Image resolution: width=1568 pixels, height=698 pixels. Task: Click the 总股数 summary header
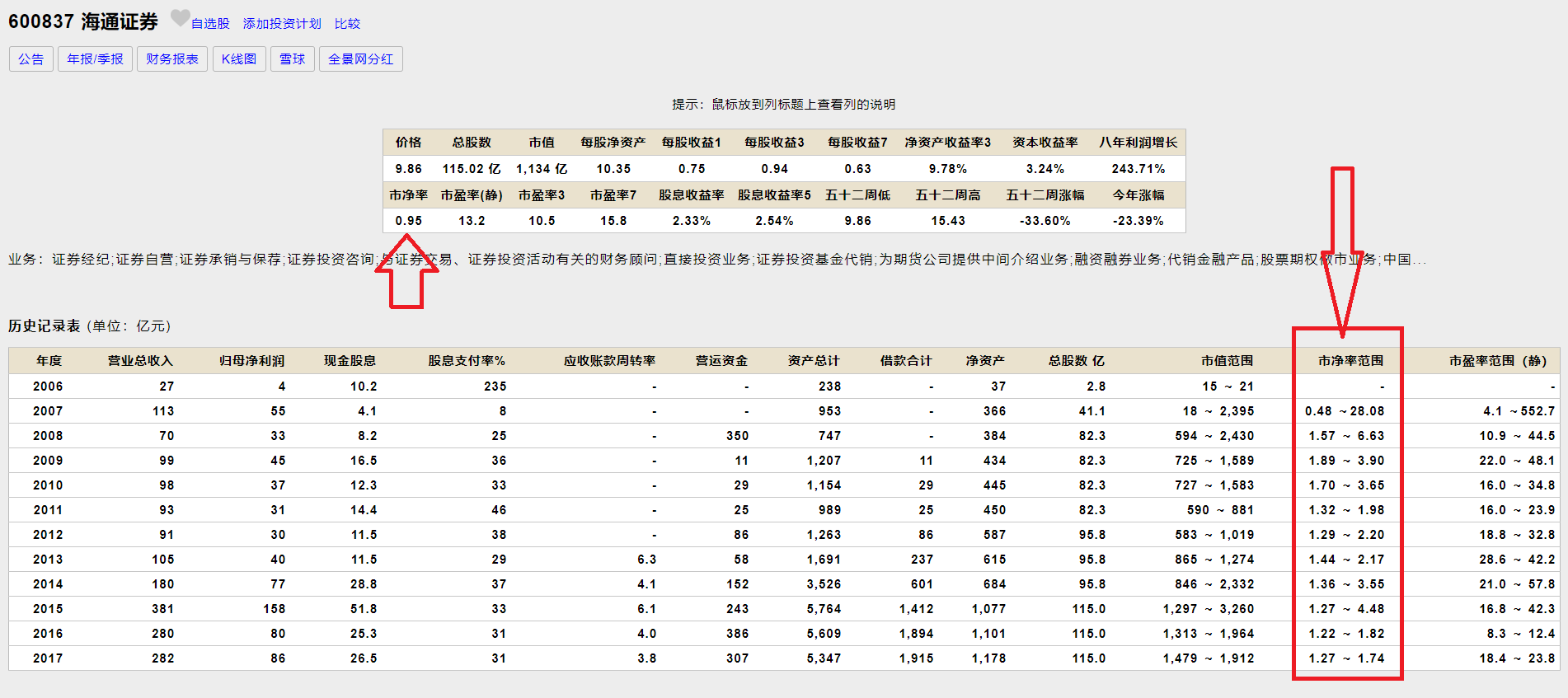click(472, 143)
